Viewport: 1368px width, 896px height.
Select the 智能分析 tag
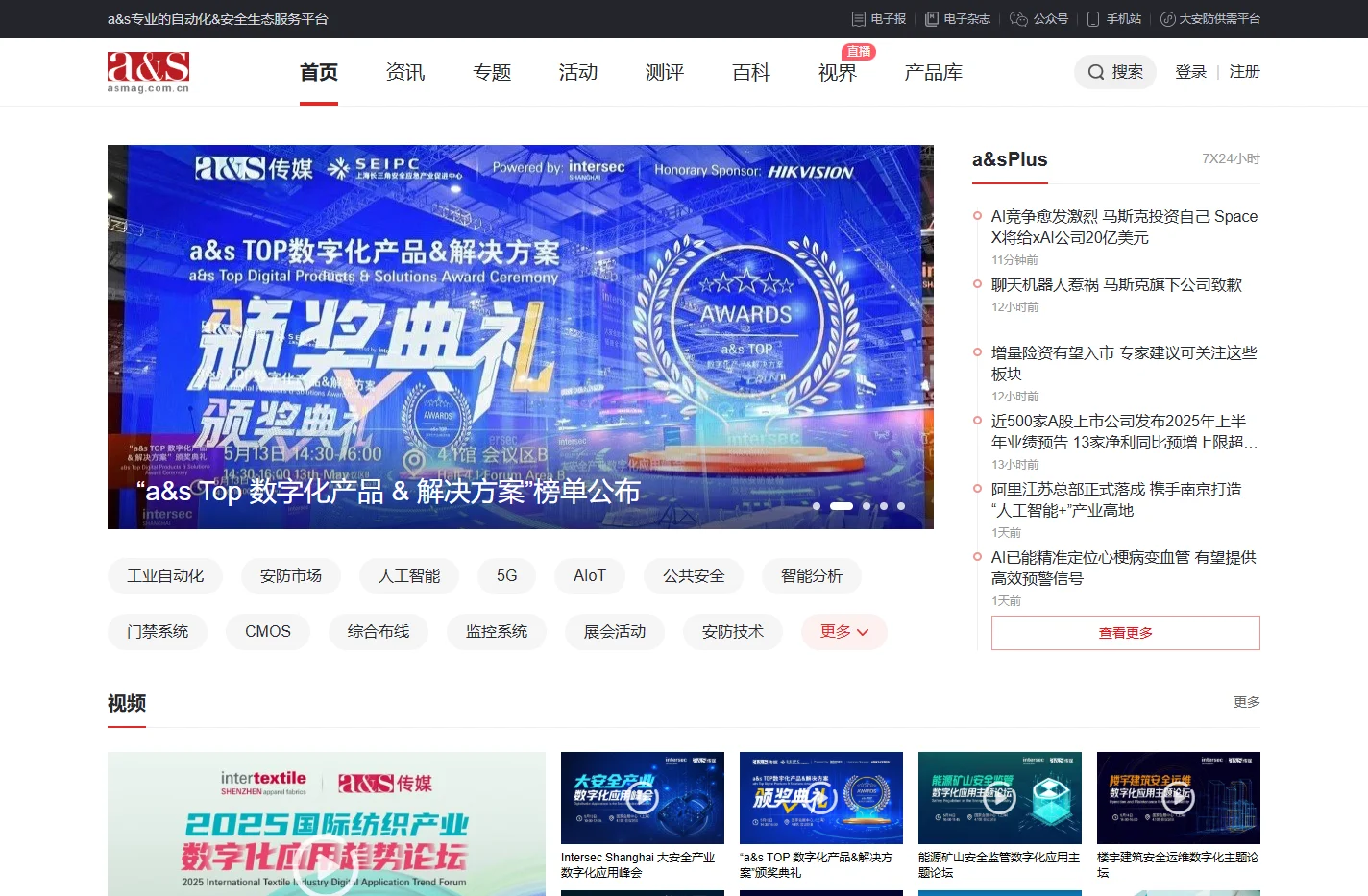pyautogui.click(x=812, y=576)
